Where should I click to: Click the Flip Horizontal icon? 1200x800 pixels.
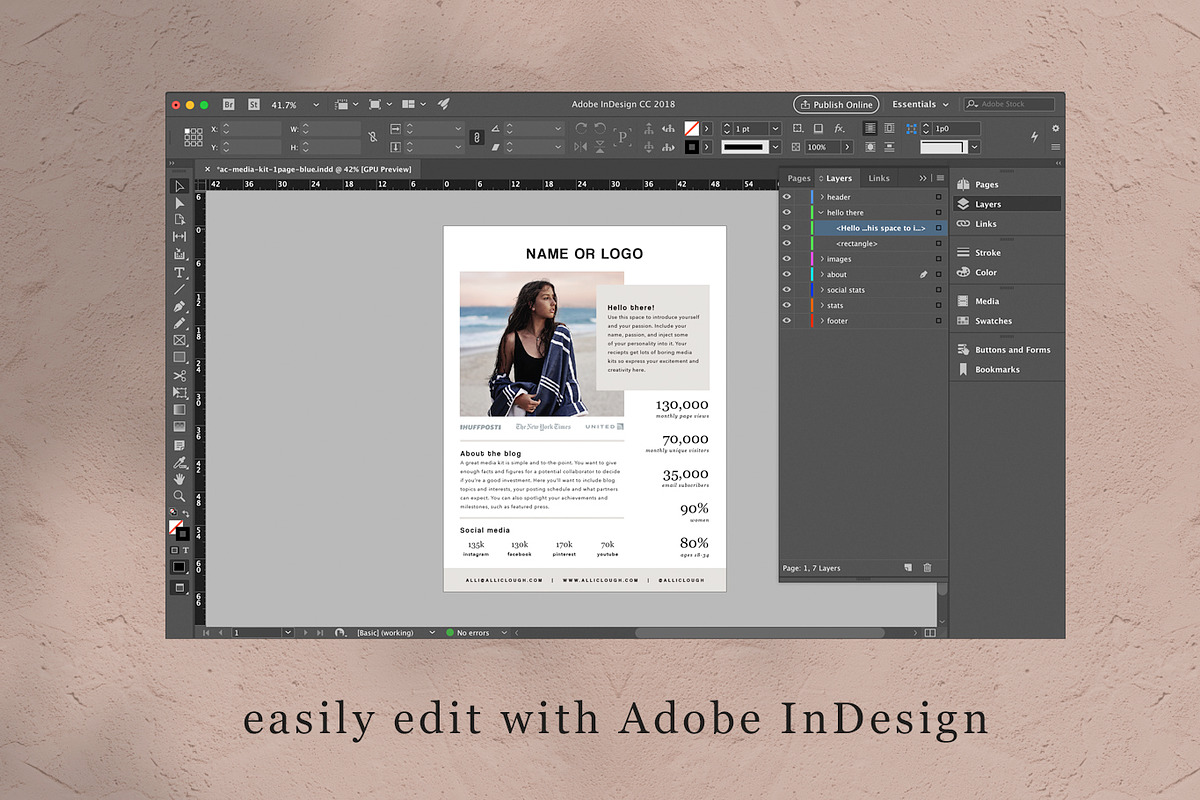click(581, 147)
